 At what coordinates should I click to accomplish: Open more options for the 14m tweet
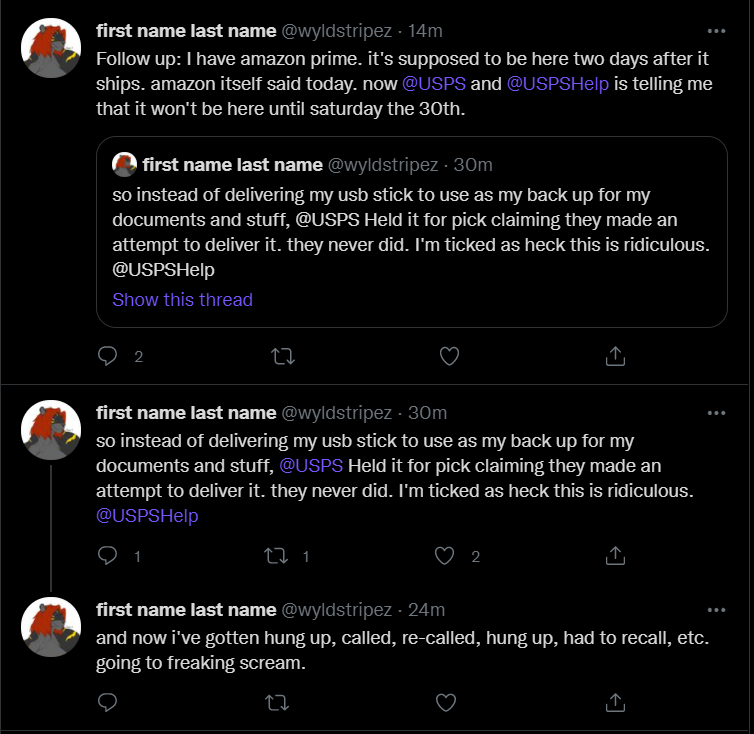click(716, 31)
